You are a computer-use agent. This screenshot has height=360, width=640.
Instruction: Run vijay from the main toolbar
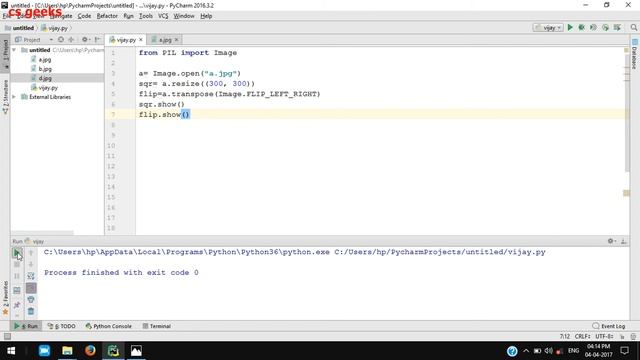pos(570,27)
